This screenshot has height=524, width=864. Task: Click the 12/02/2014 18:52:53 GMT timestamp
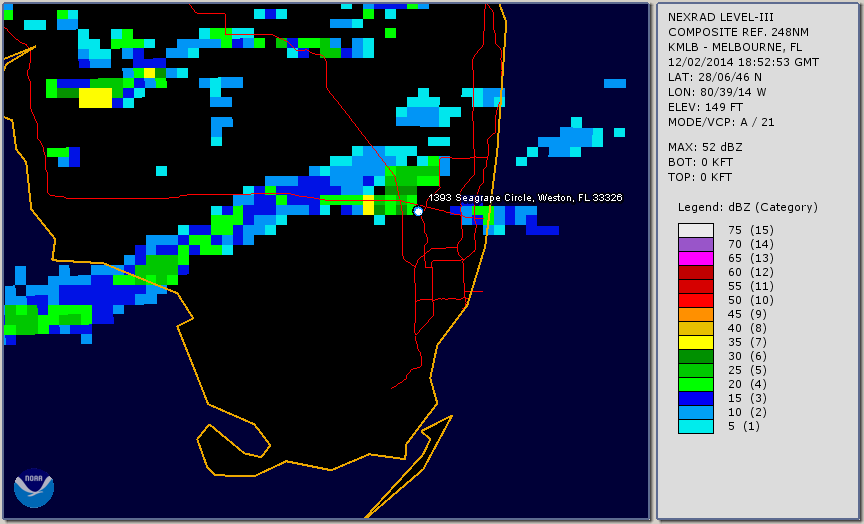pyautogui.click(x=743, y=62)
